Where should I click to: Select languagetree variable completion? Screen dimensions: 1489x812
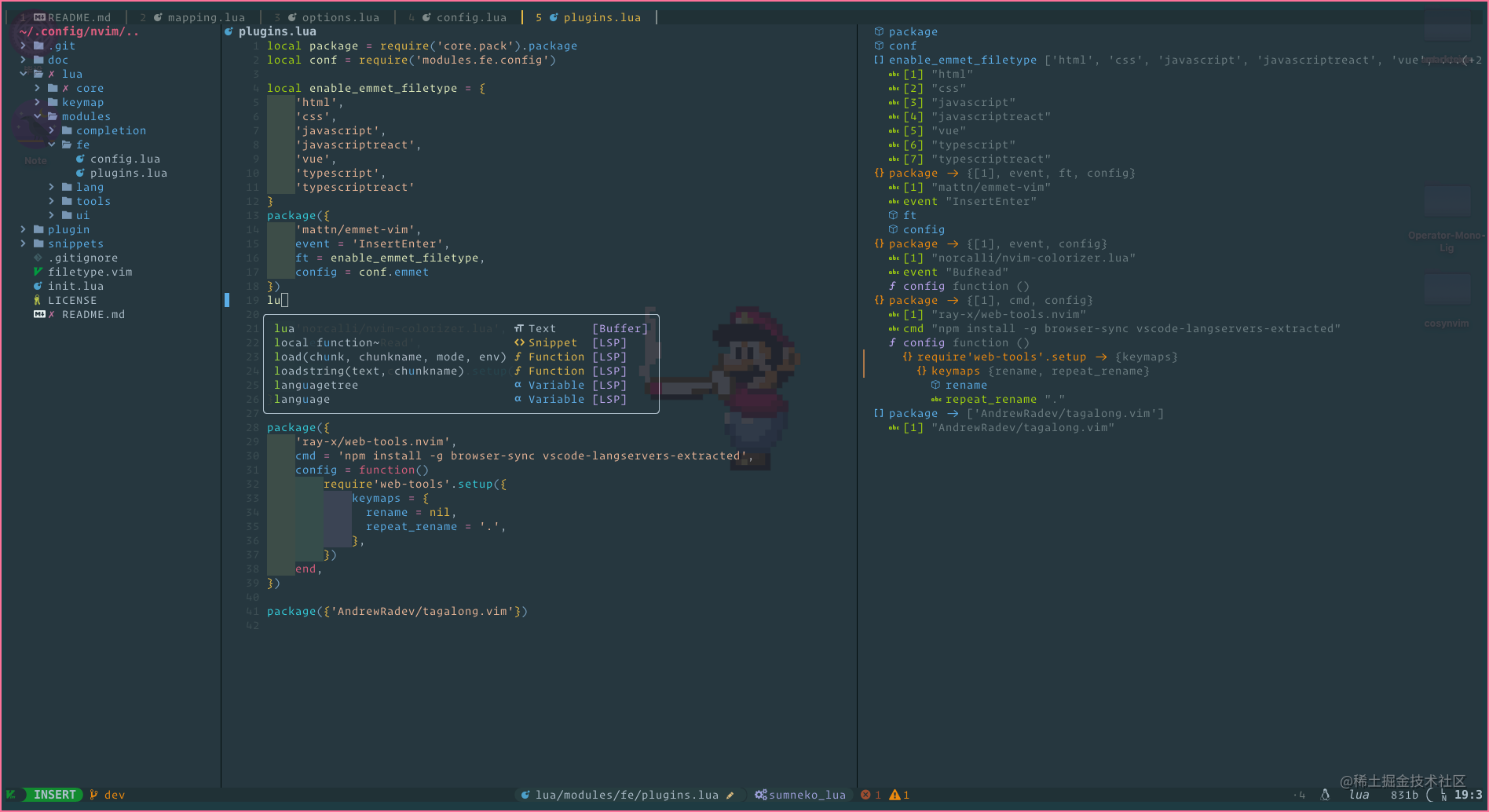tap(461, 385)
